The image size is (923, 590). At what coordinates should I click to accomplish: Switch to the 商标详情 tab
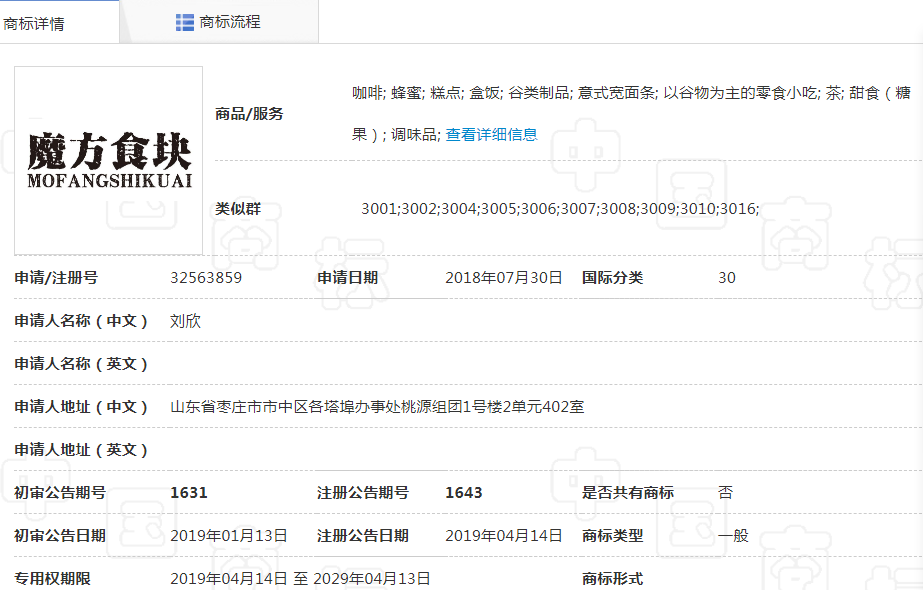35,23
